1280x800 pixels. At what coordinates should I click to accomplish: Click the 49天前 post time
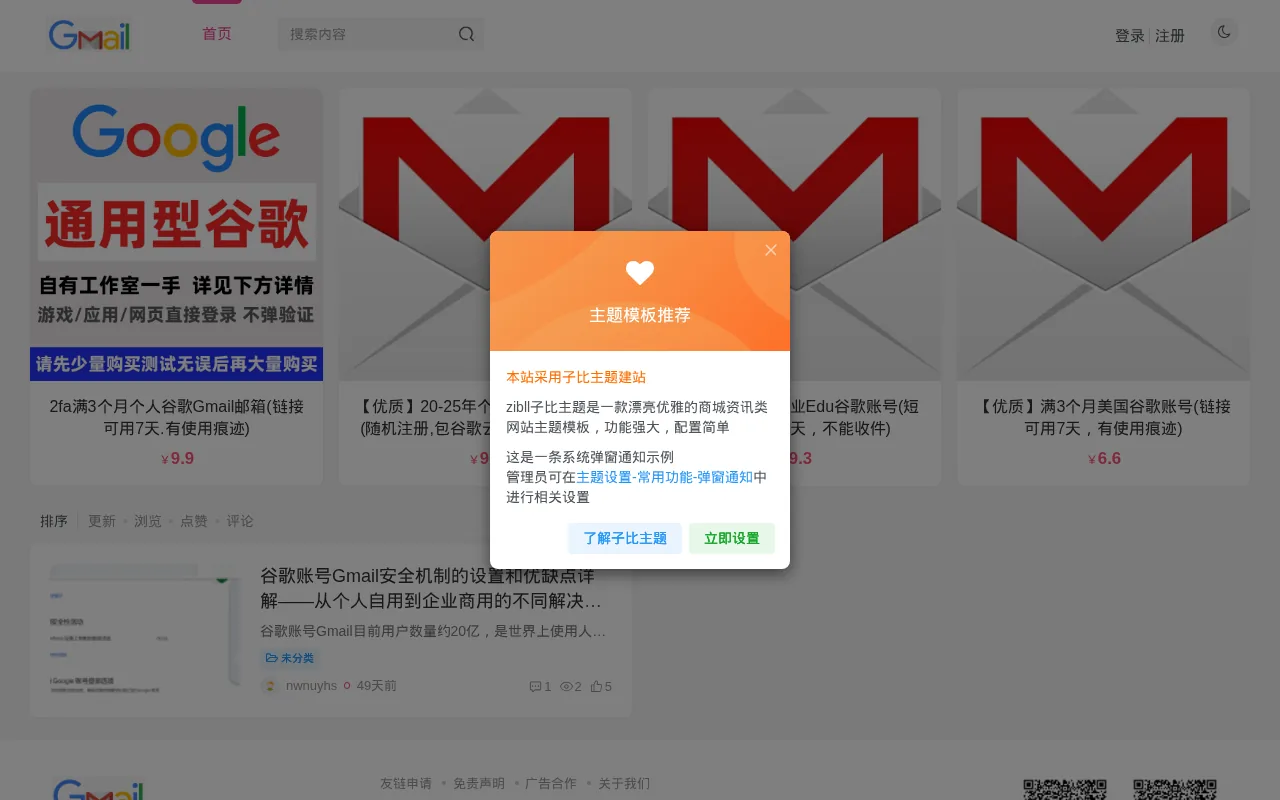(x=377, y=686)
